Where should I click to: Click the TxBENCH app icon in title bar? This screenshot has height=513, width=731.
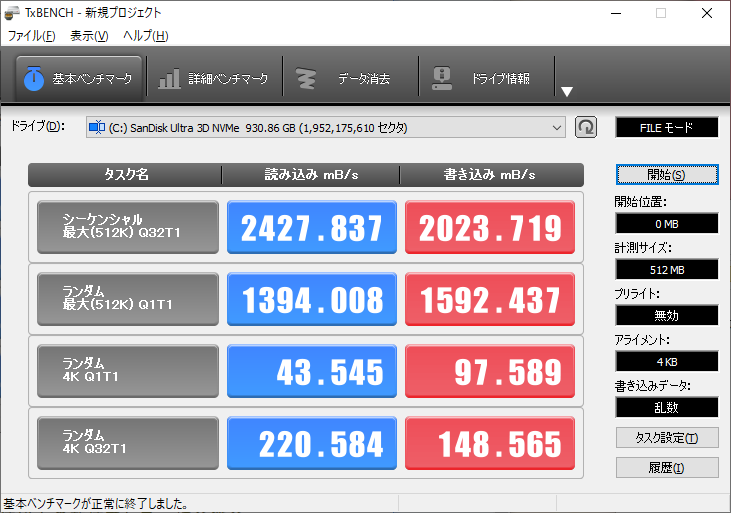(12, 13)
